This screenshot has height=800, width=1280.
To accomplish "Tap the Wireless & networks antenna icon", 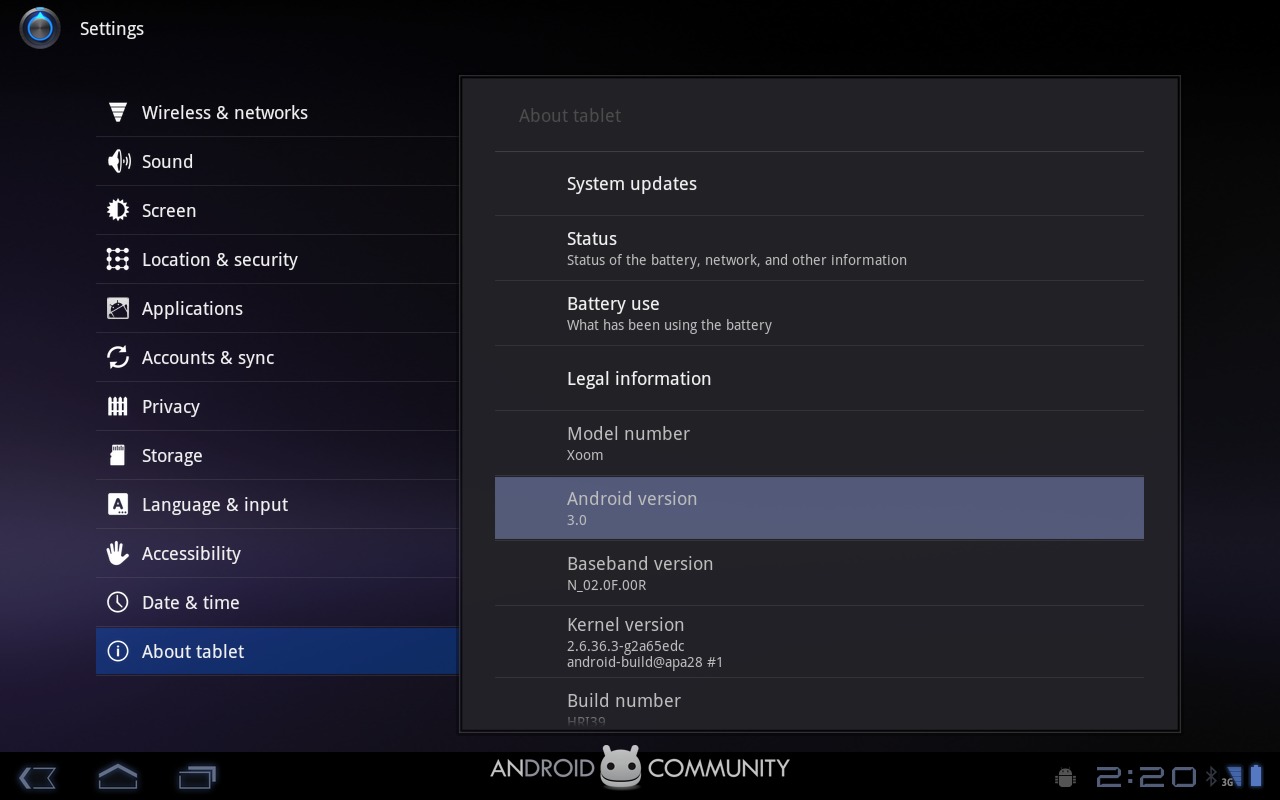I will (118, 112).
